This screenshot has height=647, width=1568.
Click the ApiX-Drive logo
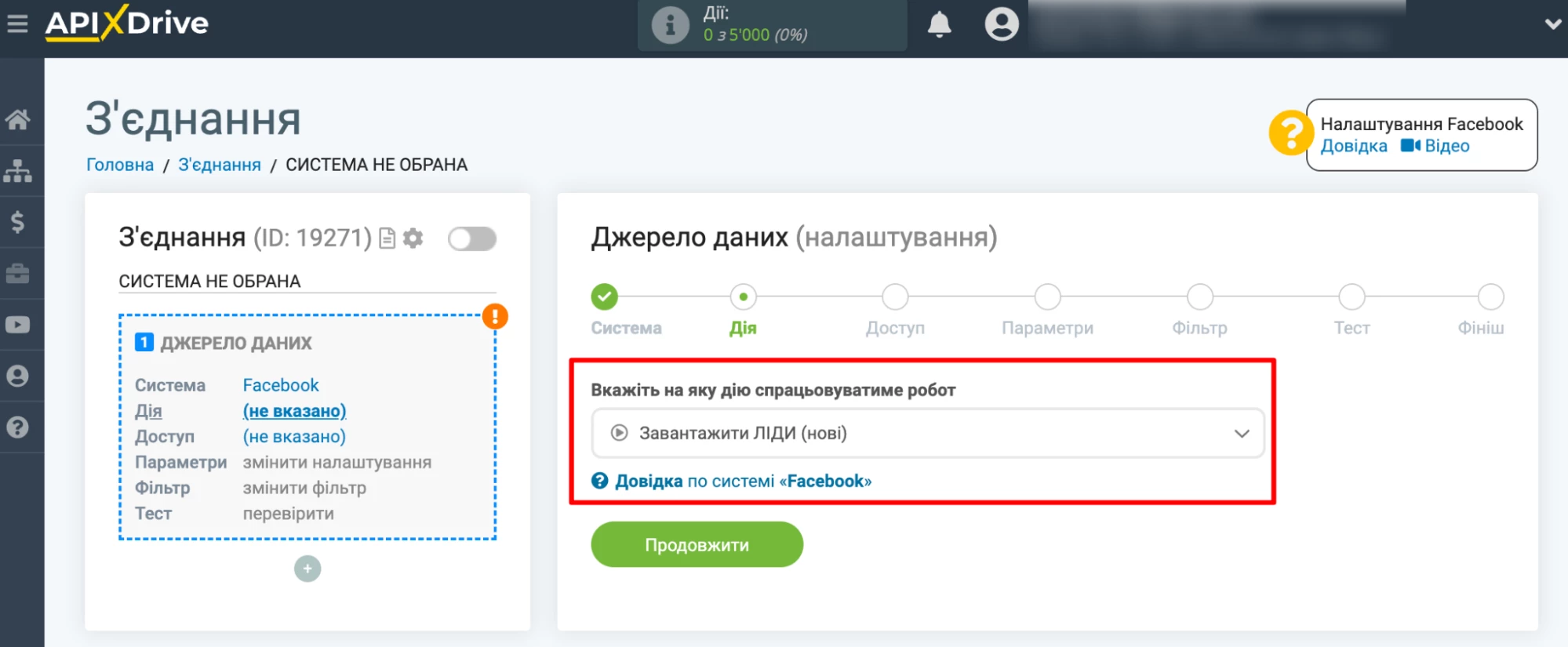pos(127,23)
